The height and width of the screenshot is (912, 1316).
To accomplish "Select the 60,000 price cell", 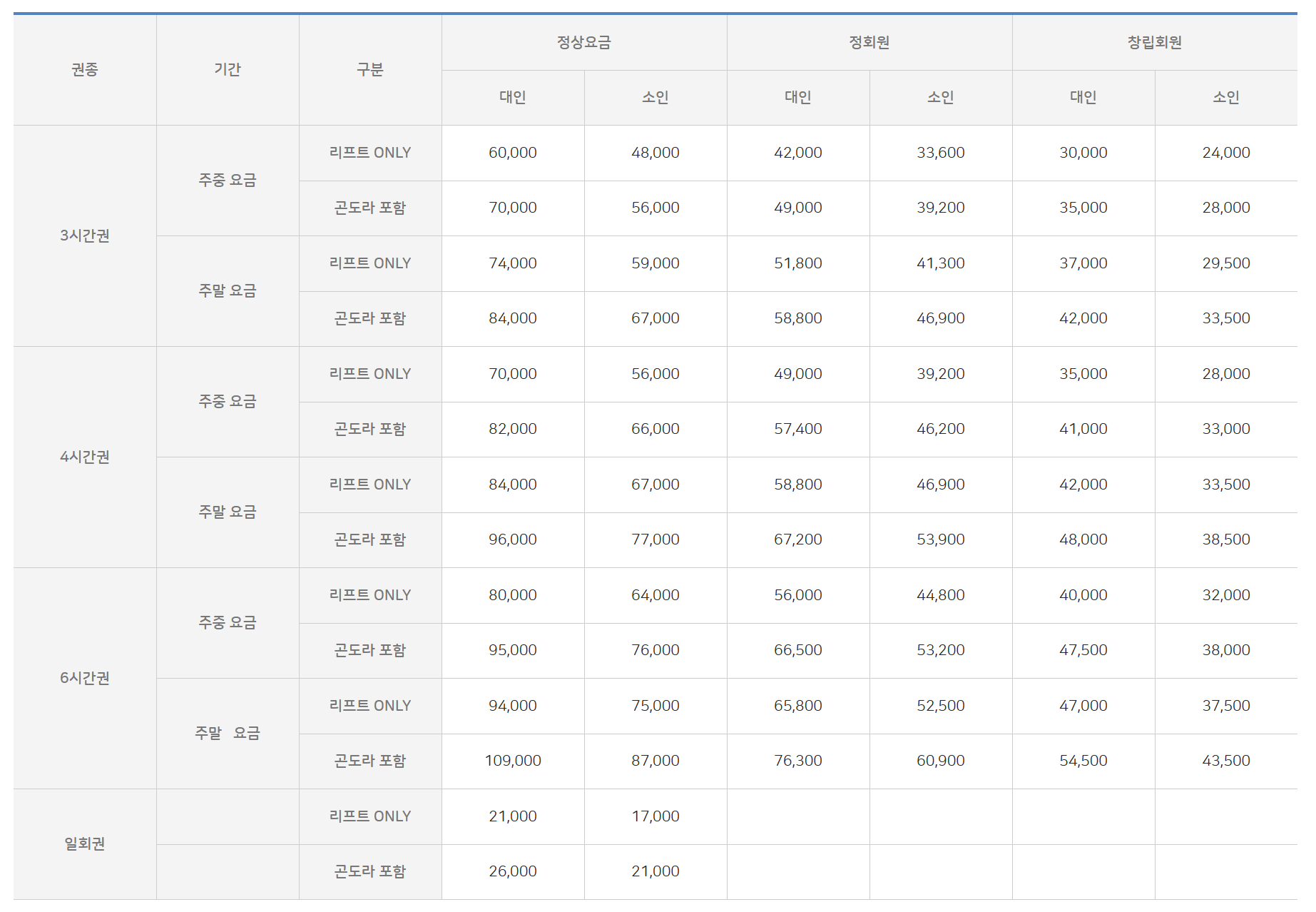I will [x=513, y=153].
